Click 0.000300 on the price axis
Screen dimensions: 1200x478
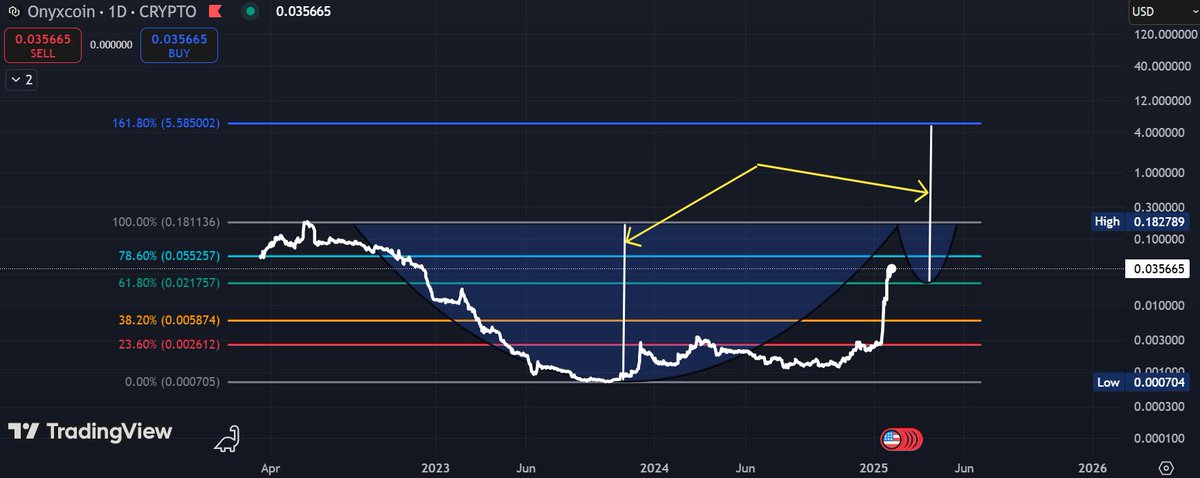coord(1160,406)
